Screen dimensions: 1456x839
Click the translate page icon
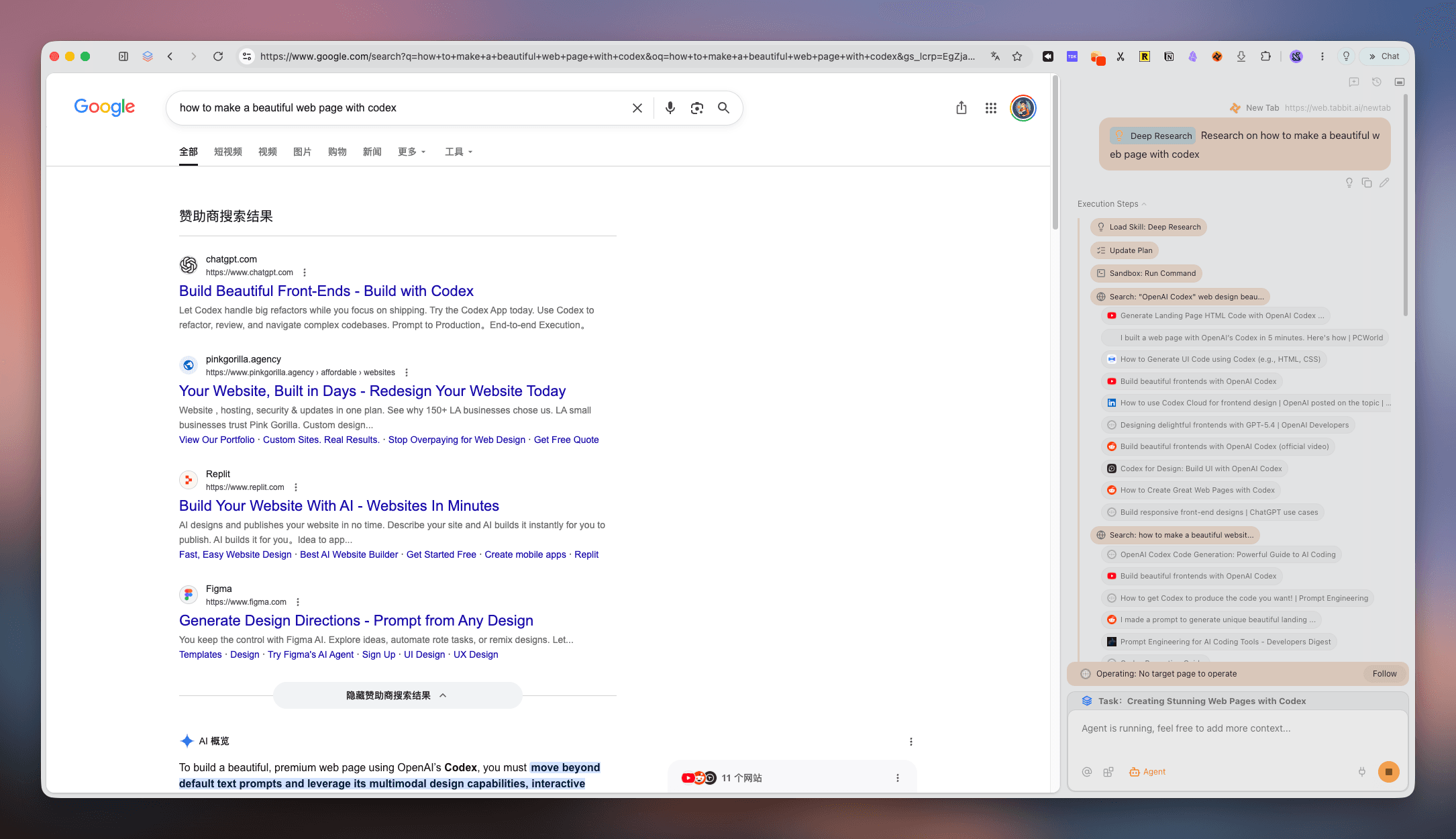[995, 56]
